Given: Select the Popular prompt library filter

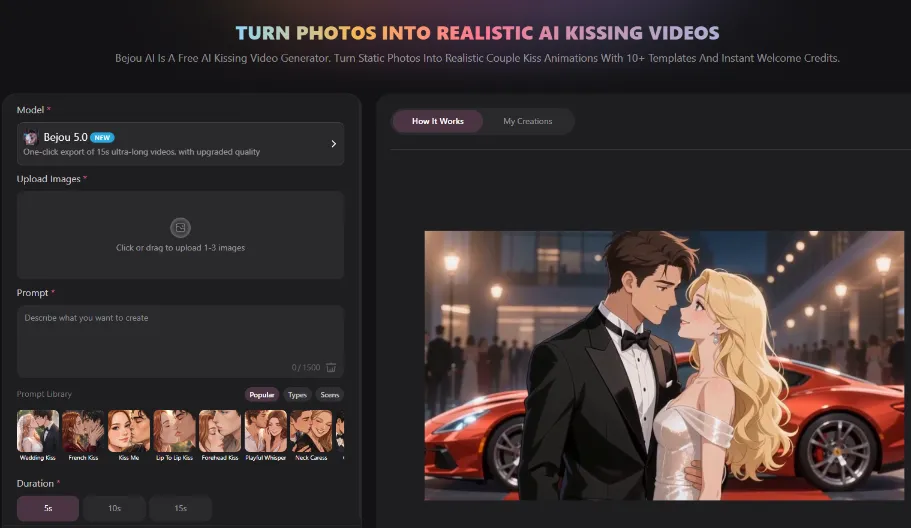Looking at the screenshot, I should pos(261,394).
